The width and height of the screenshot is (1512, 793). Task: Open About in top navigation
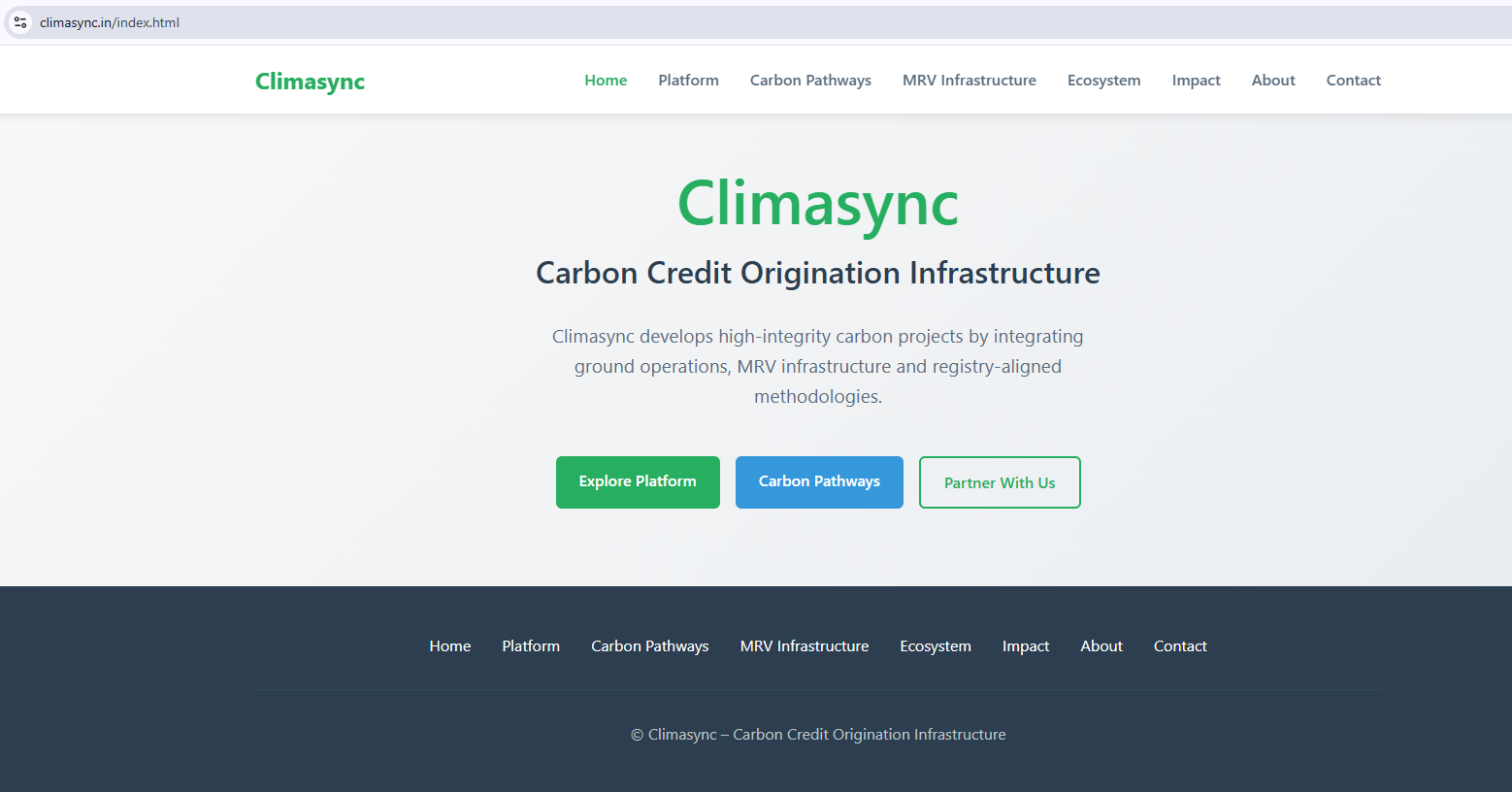pos(1273,81)
